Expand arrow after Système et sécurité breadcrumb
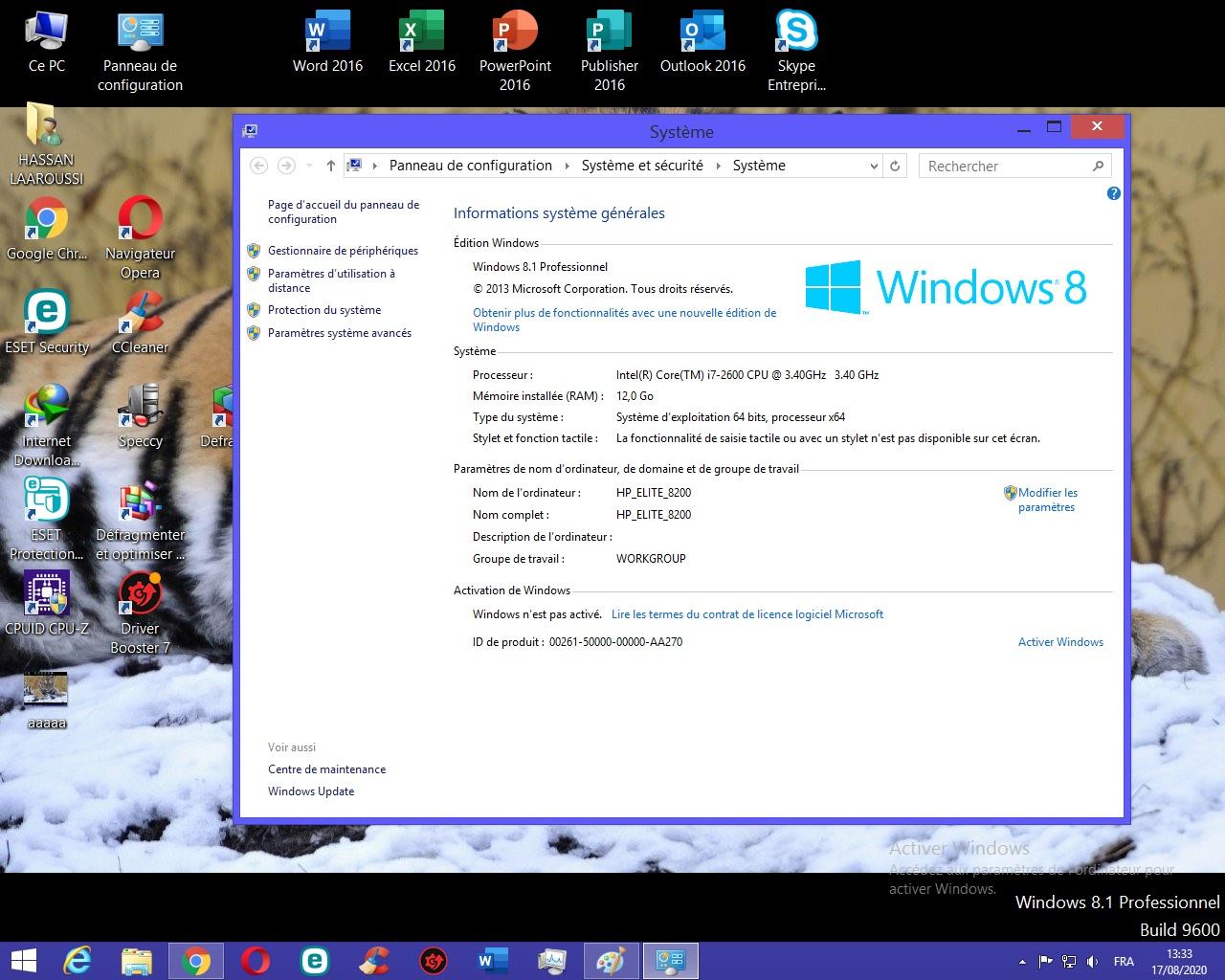Screen dimensions: 1225x980 click(x=719, y=166)
